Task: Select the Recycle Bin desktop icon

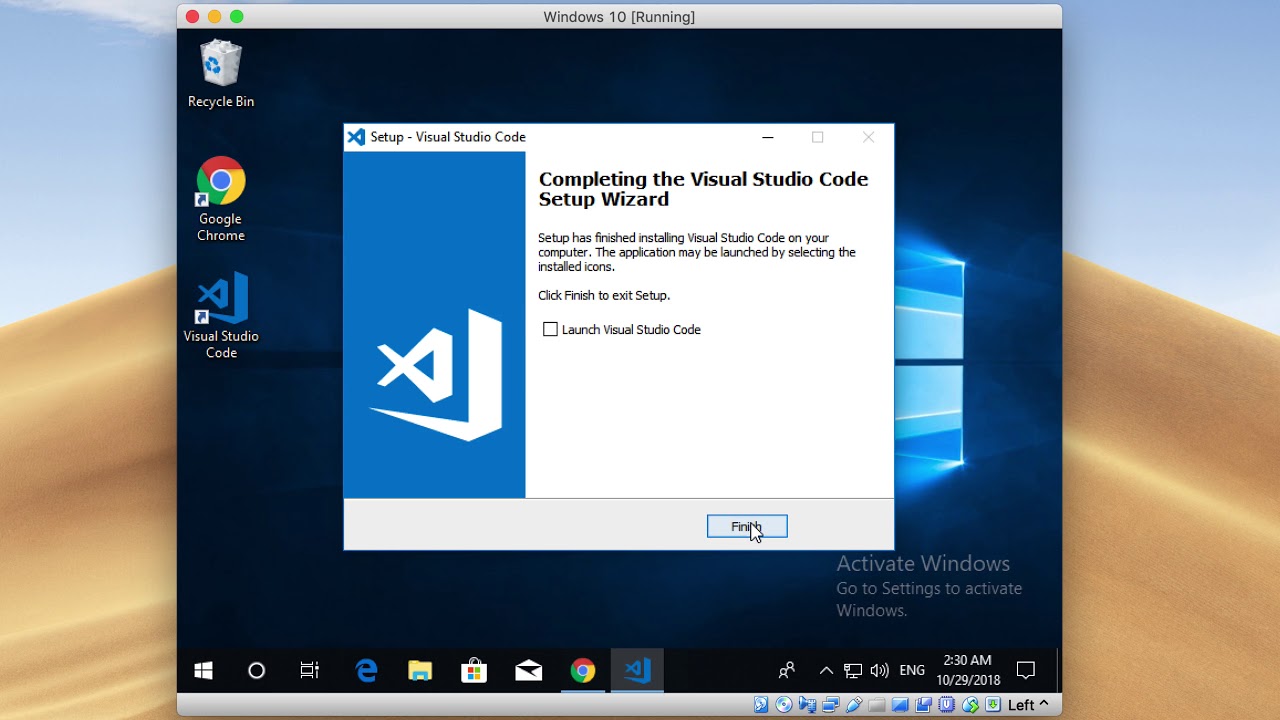Action: [221, 73]
